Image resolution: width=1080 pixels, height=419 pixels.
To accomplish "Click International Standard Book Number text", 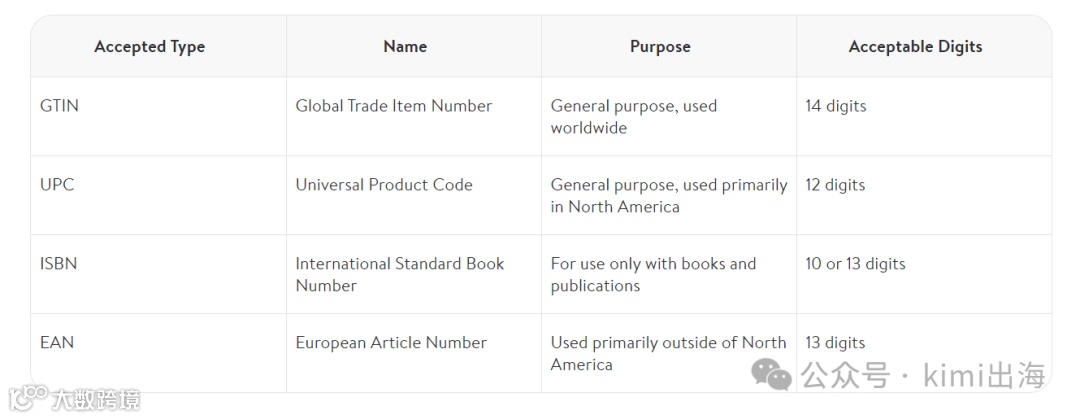I will [x=399, y=275].
